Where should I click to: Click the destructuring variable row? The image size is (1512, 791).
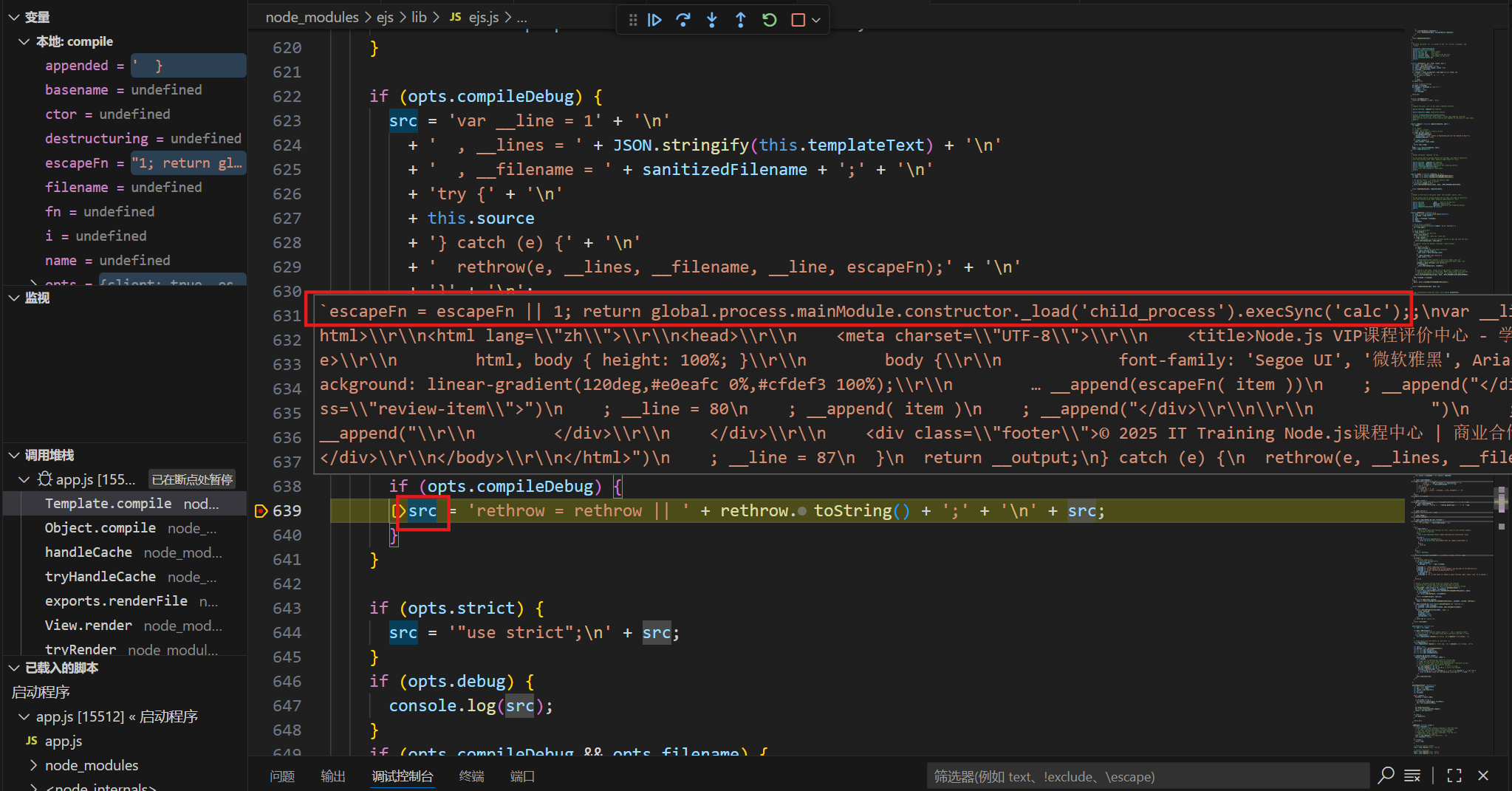click(x=125, y=139)
